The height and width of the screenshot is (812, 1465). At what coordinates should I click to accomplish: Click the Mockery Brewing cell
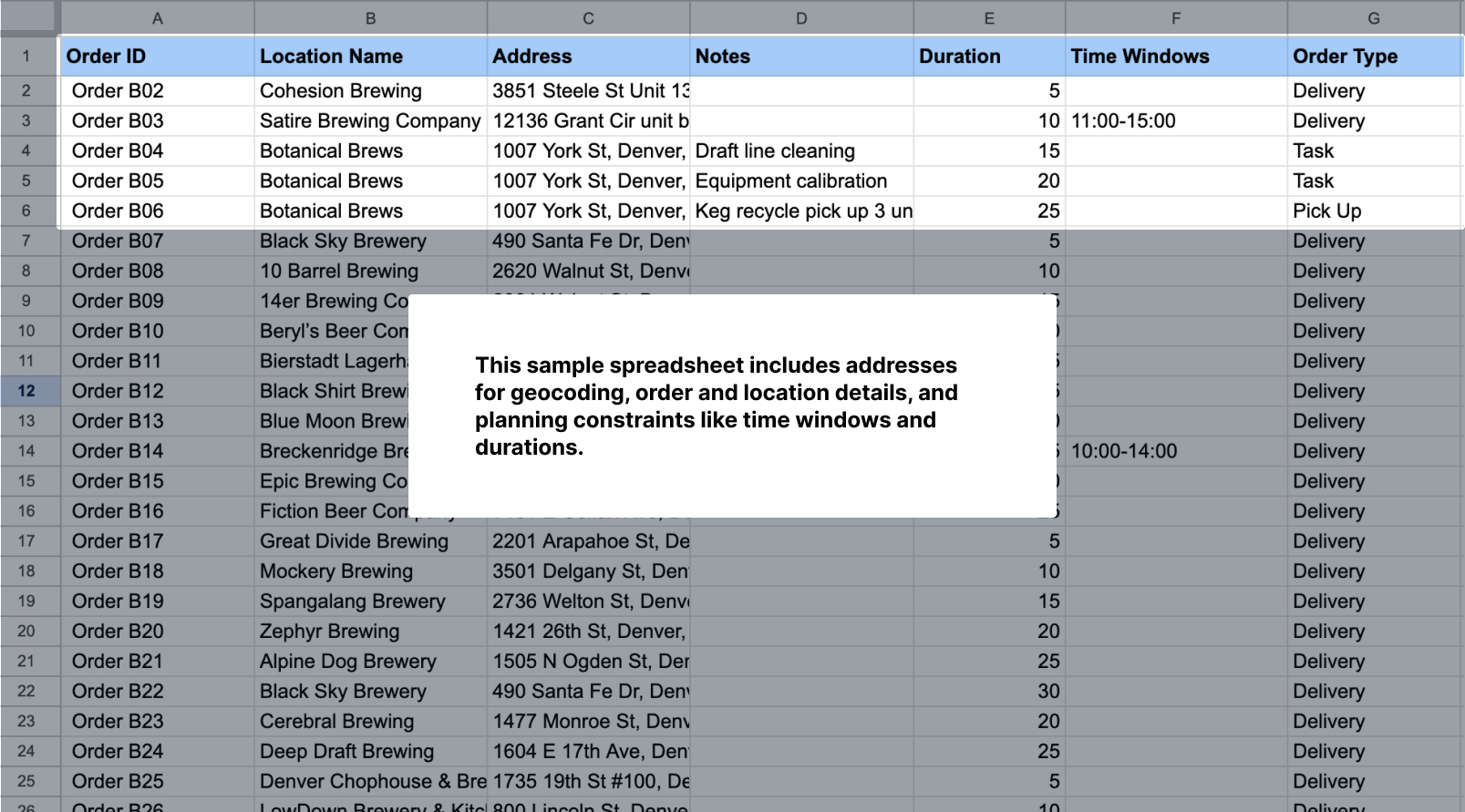pyautogui.click(x=370, y=571)
